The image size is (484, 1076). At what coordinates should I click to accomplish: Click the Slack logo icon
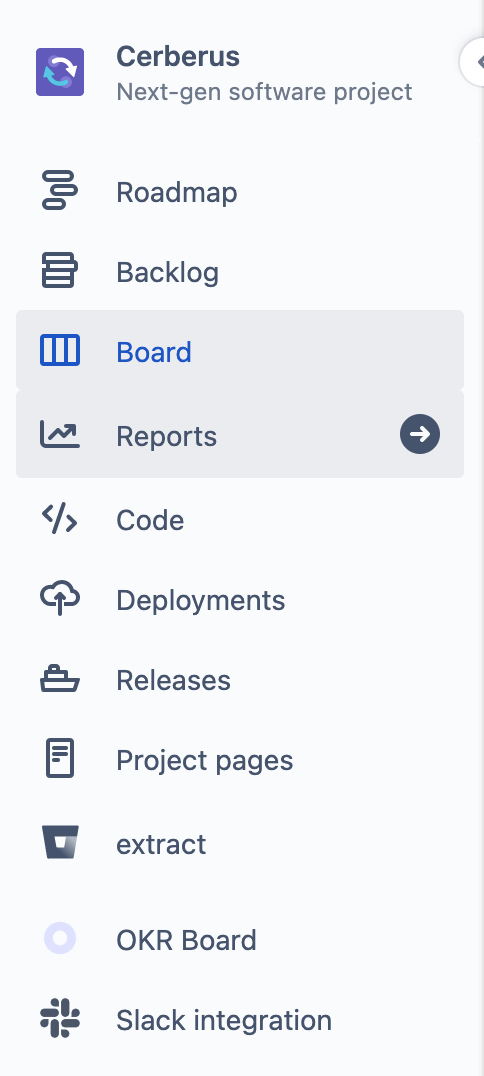(x=60, y=1019)
